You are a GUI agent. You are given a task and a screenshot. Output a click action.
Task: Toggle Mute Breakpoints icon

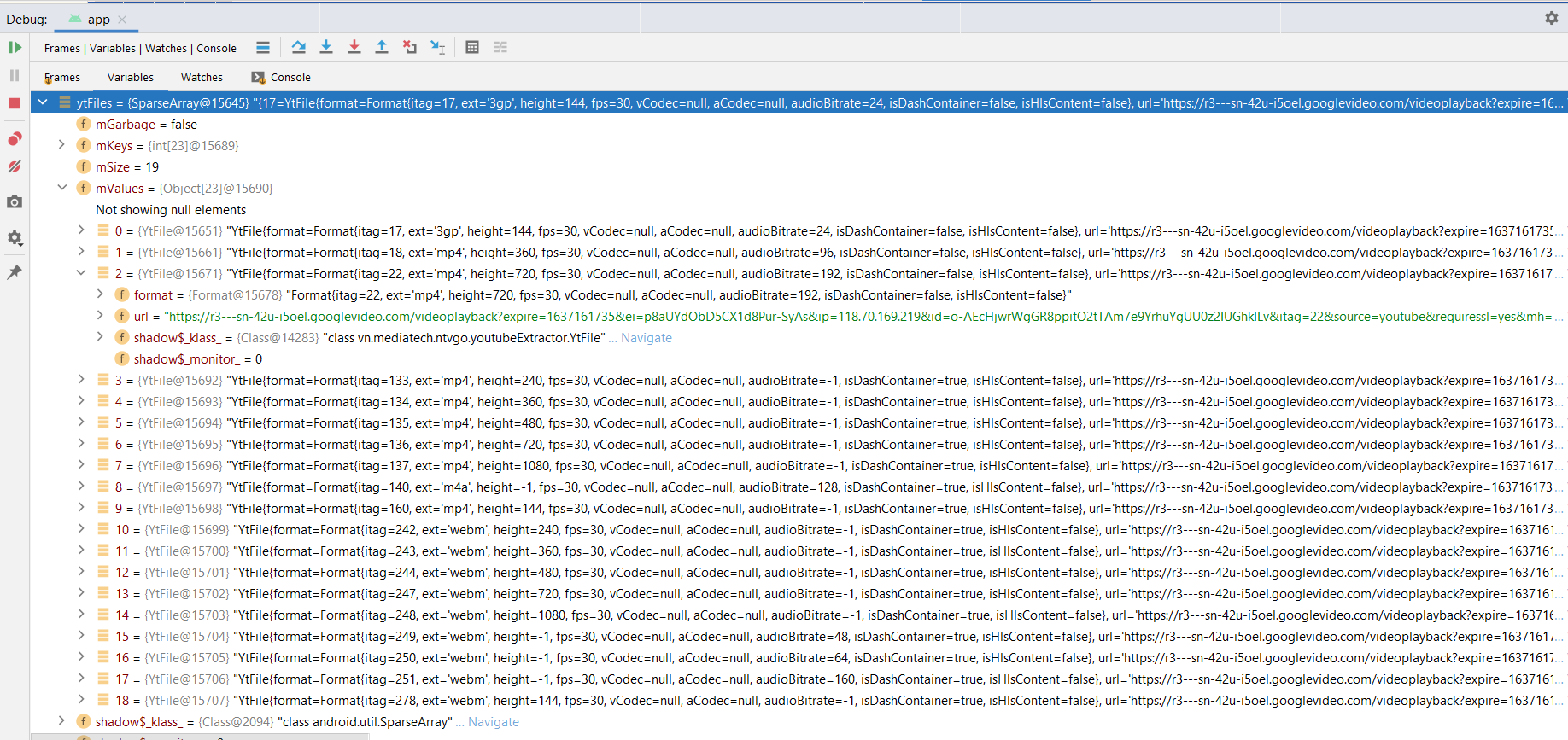(x=15, y=166)
